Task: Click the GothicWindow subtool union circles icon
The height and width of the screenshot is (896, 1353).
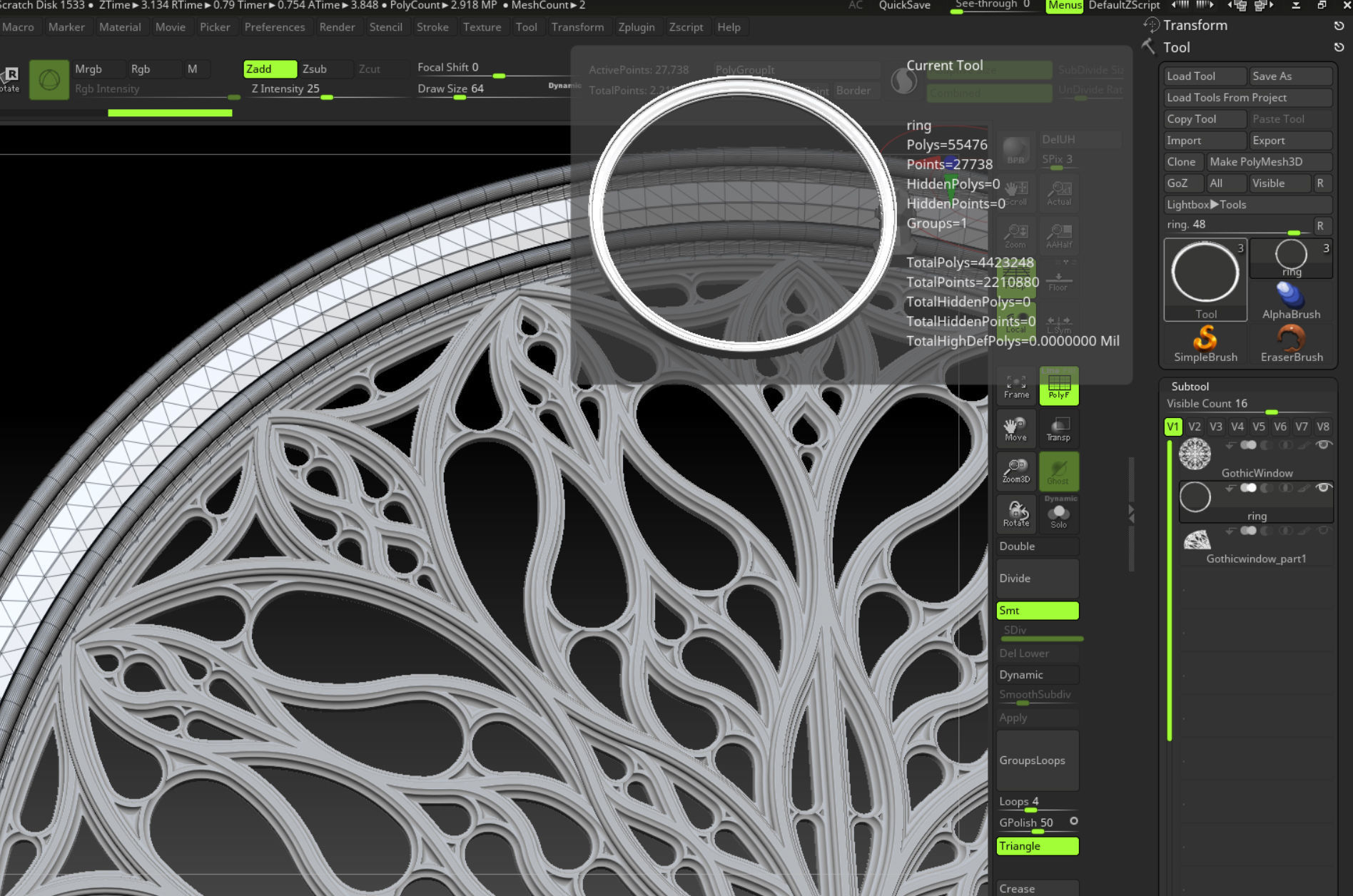Action: (1248, 445)
